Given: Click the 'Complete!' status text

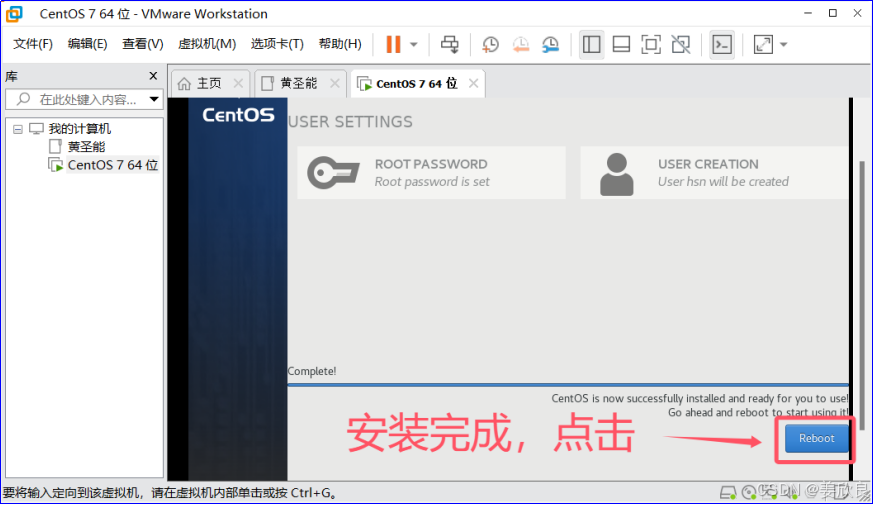Looking at the screenshot, I should (x=312, y=371).
